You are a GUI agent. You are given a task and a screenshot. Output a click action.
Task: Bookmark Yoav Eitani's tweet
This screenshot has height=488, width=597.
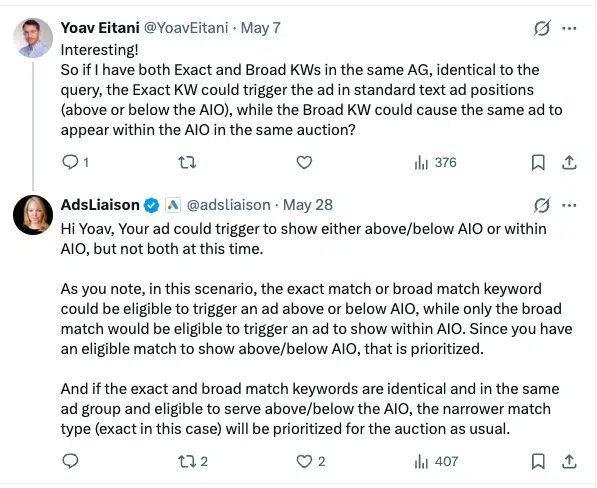click(x=538, y=163)
